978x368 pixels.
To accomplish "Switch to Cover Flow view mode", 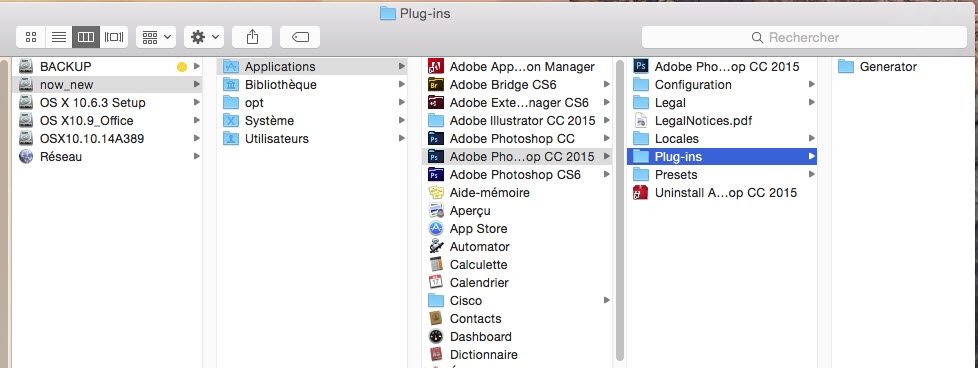I will [x=114, y=37].
